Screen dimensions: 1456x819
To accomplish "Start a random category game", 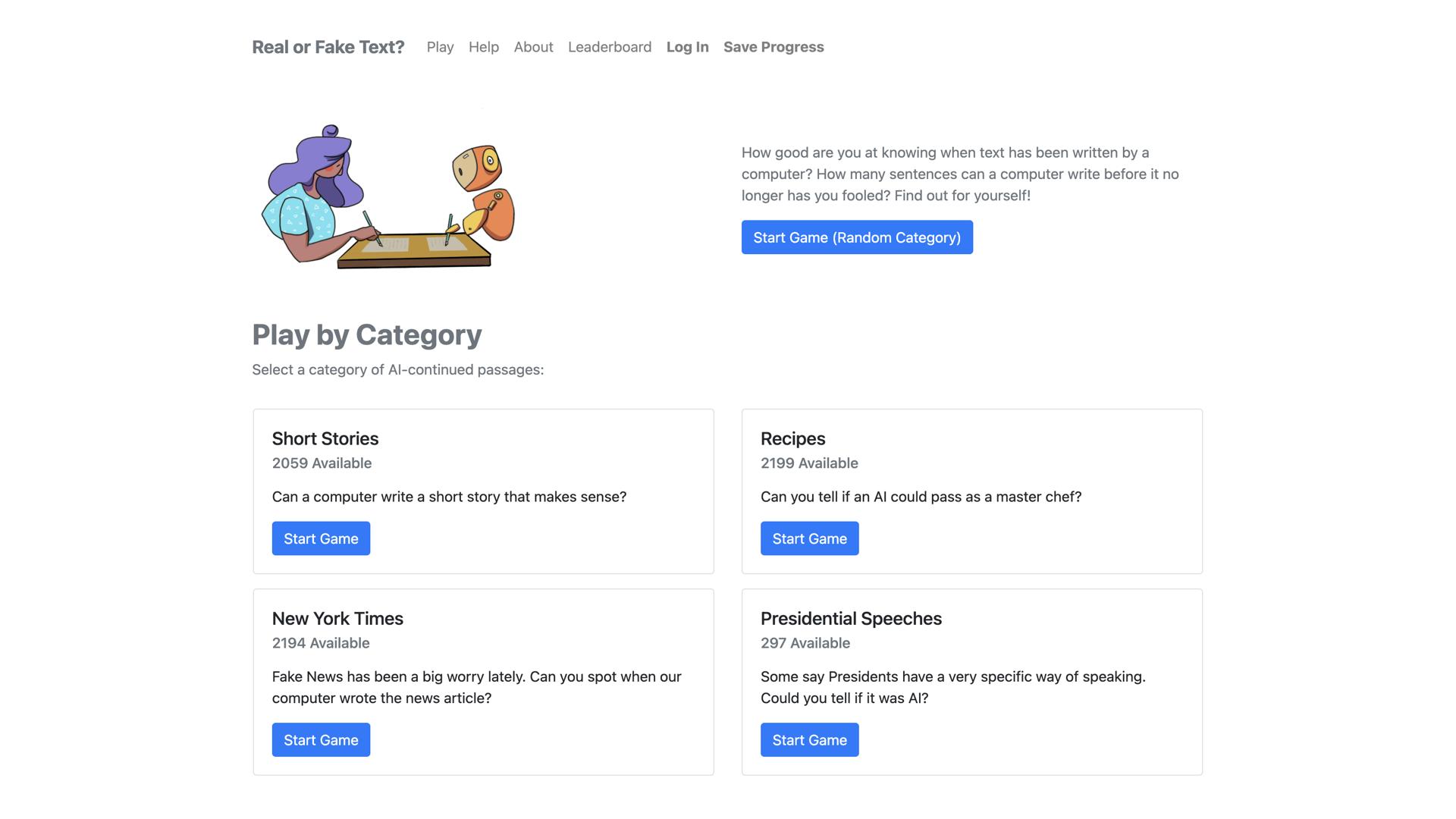I will (x=856, y=237).
